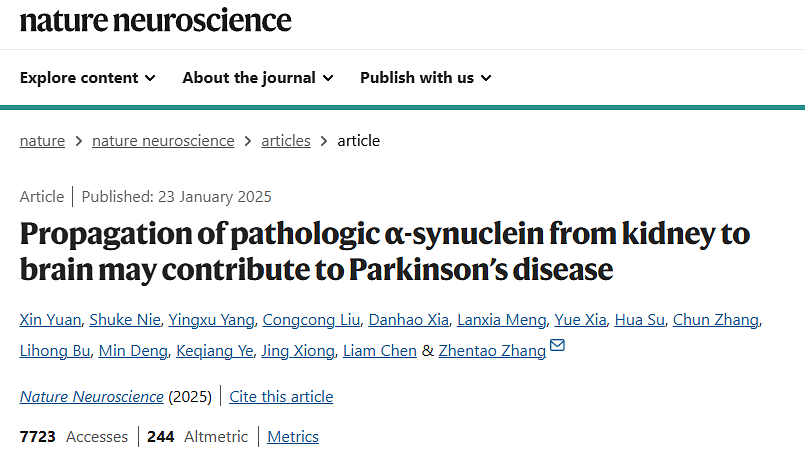
Task: Click author Chun Zhang
Action: point(716,320)
